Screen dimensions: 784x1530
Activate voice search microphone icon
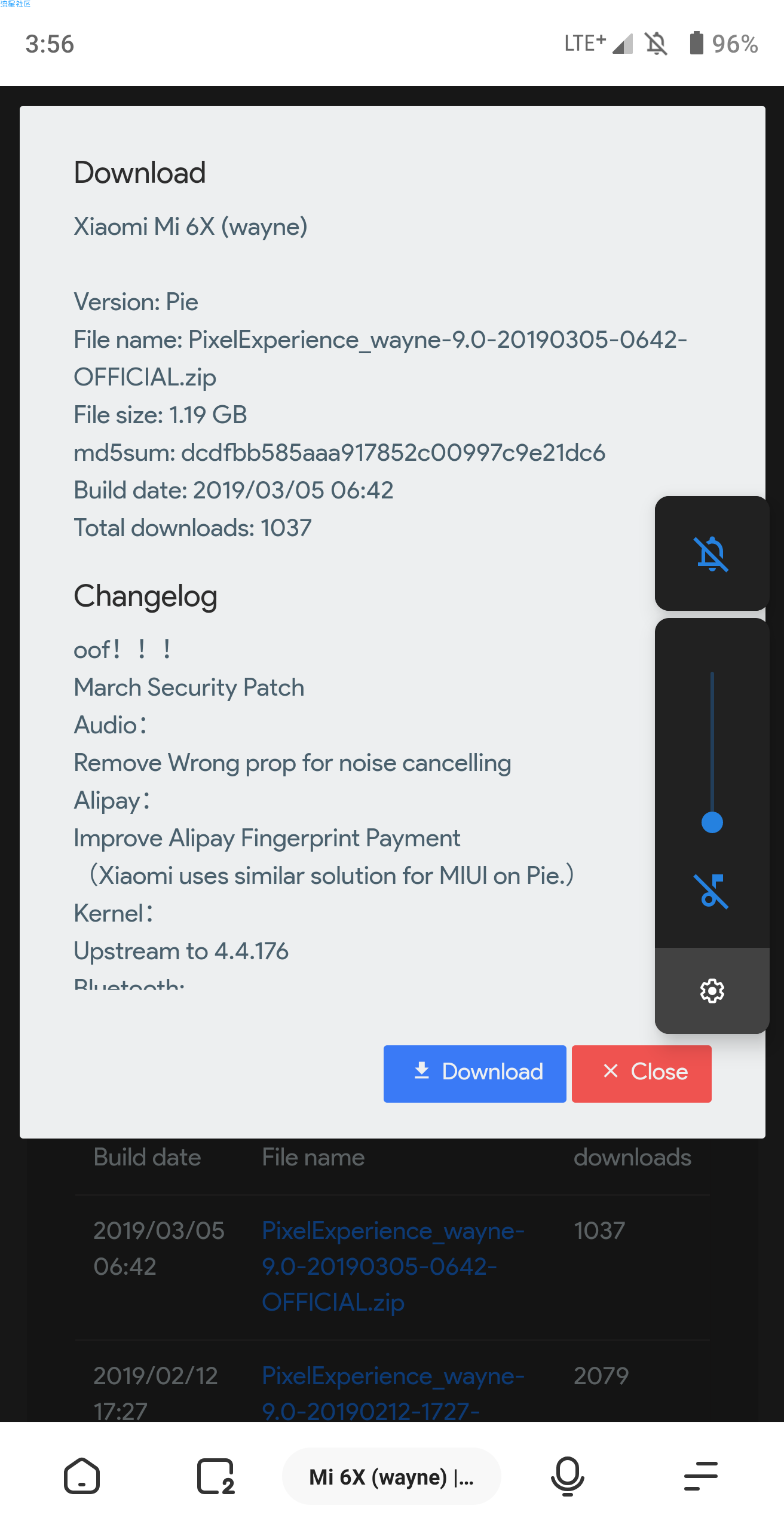[x=567, y=1476]
